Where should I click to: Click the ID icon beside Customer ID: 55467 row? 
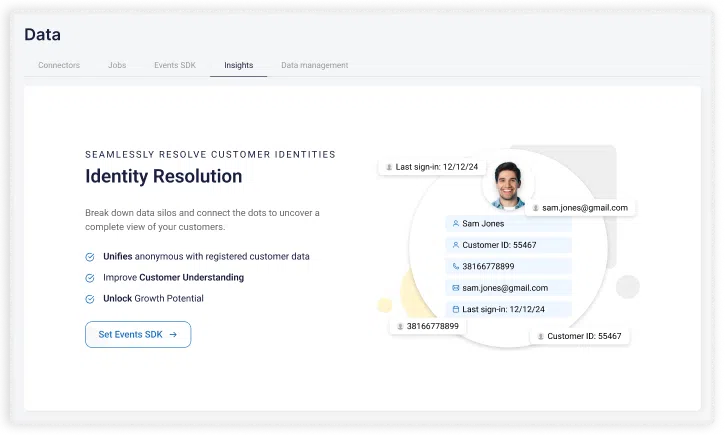[456, 245]
